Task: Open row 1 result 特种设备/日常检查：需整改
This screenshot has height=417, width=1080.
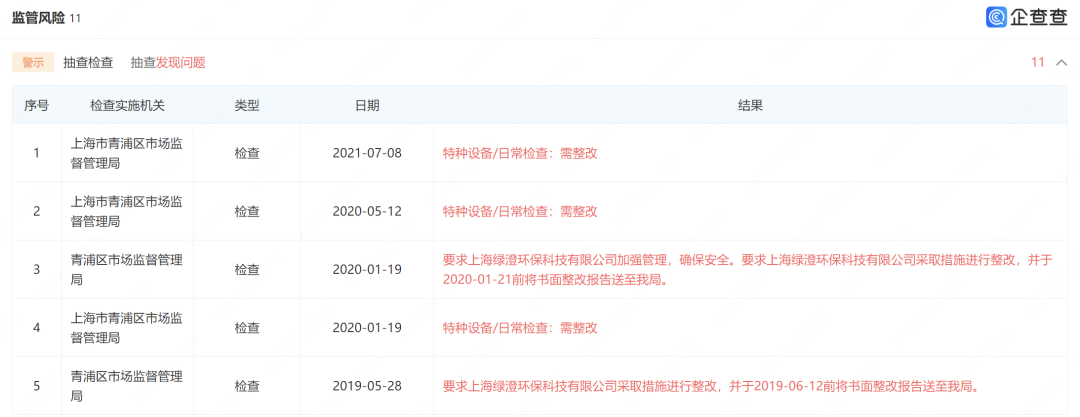Action: click(520, 153)
